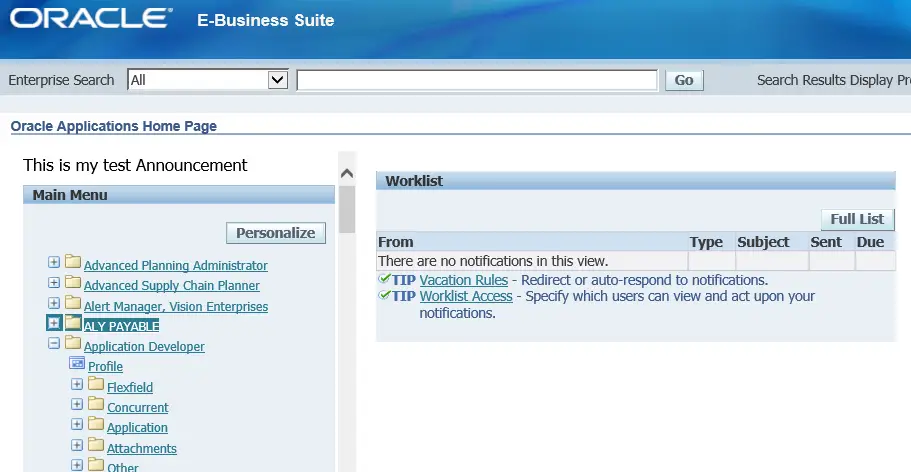
Task: Expand the Attachments submenu
Action: pos(77,445)
